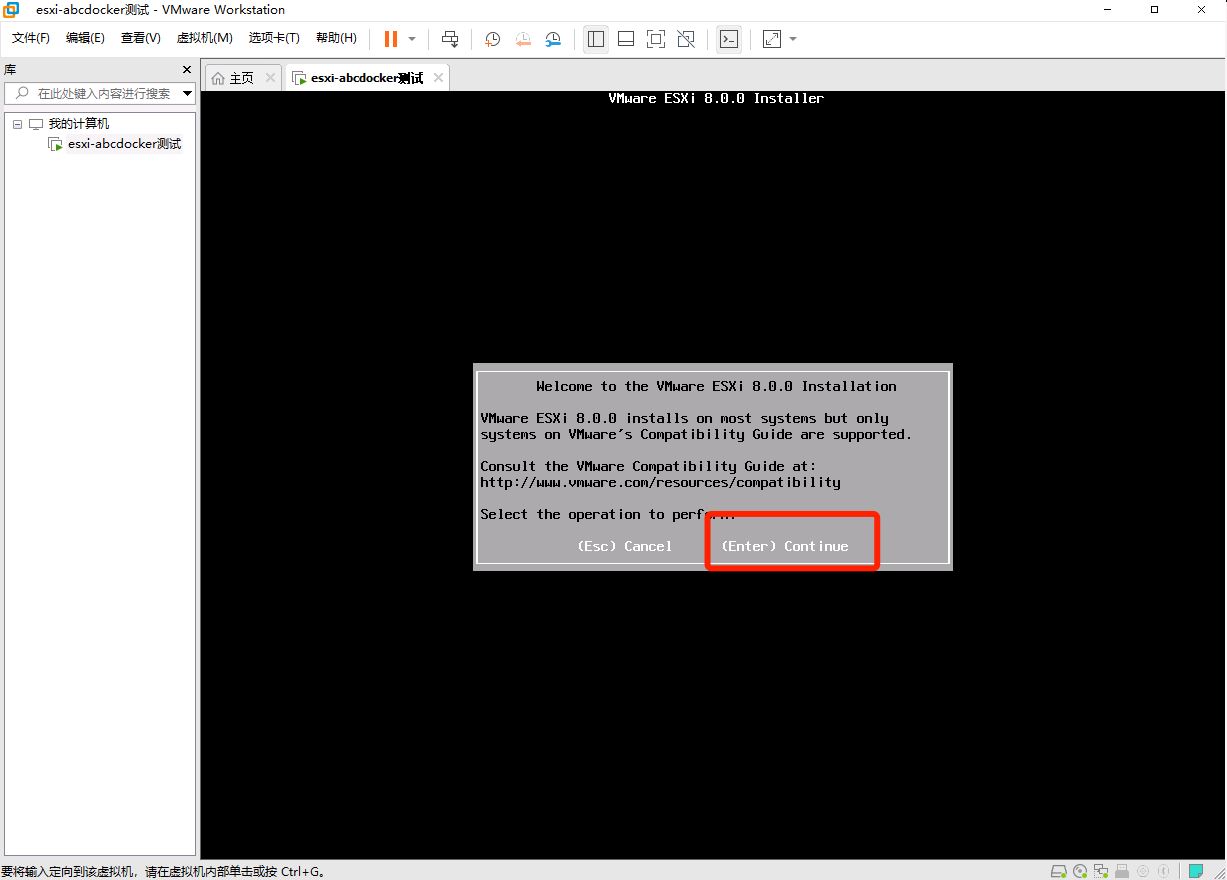Click the sound card status icon
The height and width of the screenshot is (880, 1227).
tap(1143, 871)
